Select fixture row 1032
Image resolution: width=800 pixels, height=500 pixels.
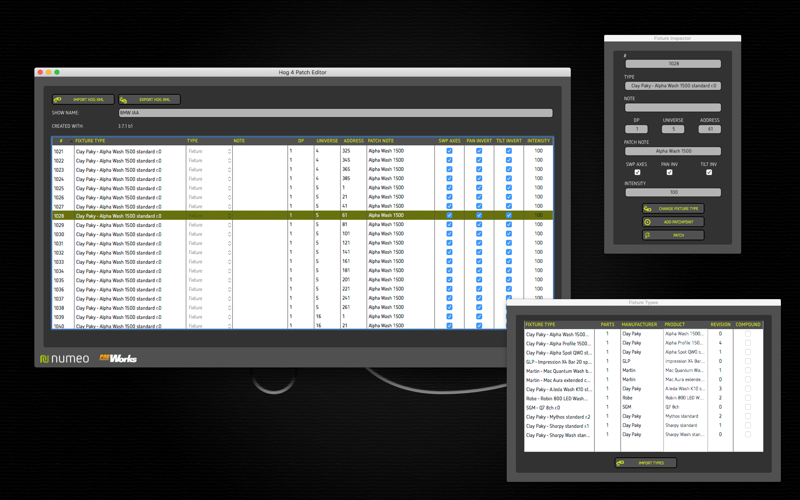pos(303,252)
